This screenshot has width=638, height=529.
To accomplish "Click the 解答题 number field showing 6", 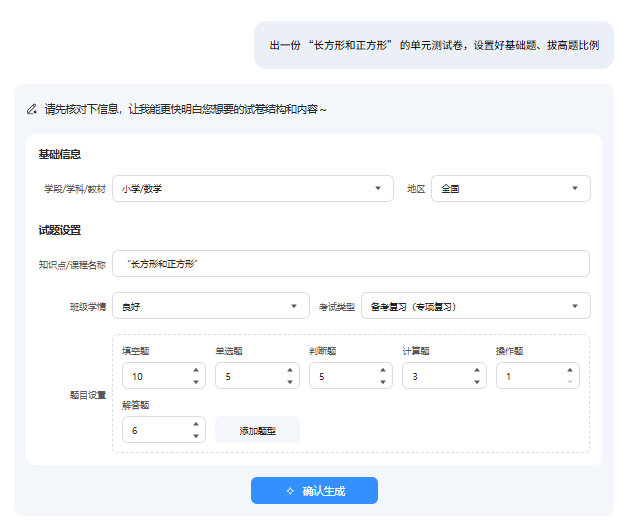I will pyautogui.click(x=164, y=430).
